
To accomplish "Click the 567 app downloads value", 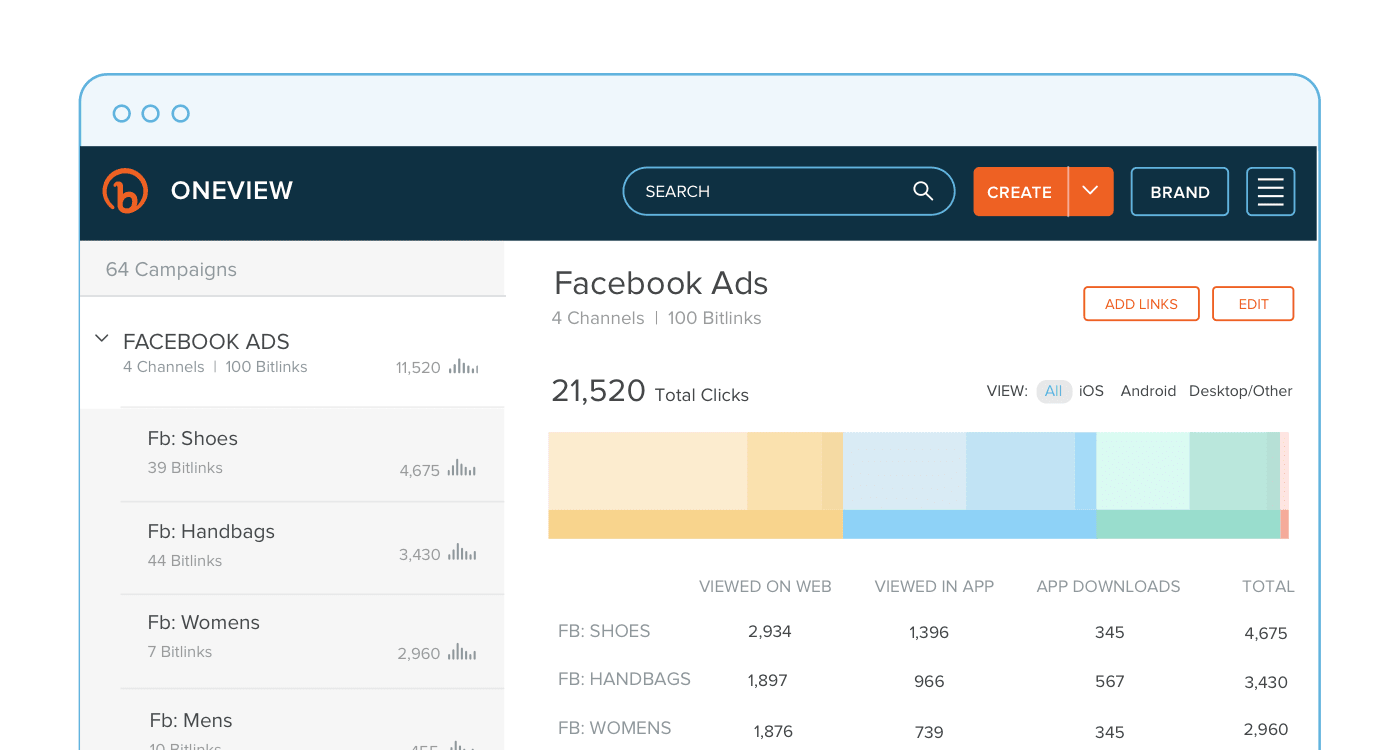I will click(x=1110, y=681).
